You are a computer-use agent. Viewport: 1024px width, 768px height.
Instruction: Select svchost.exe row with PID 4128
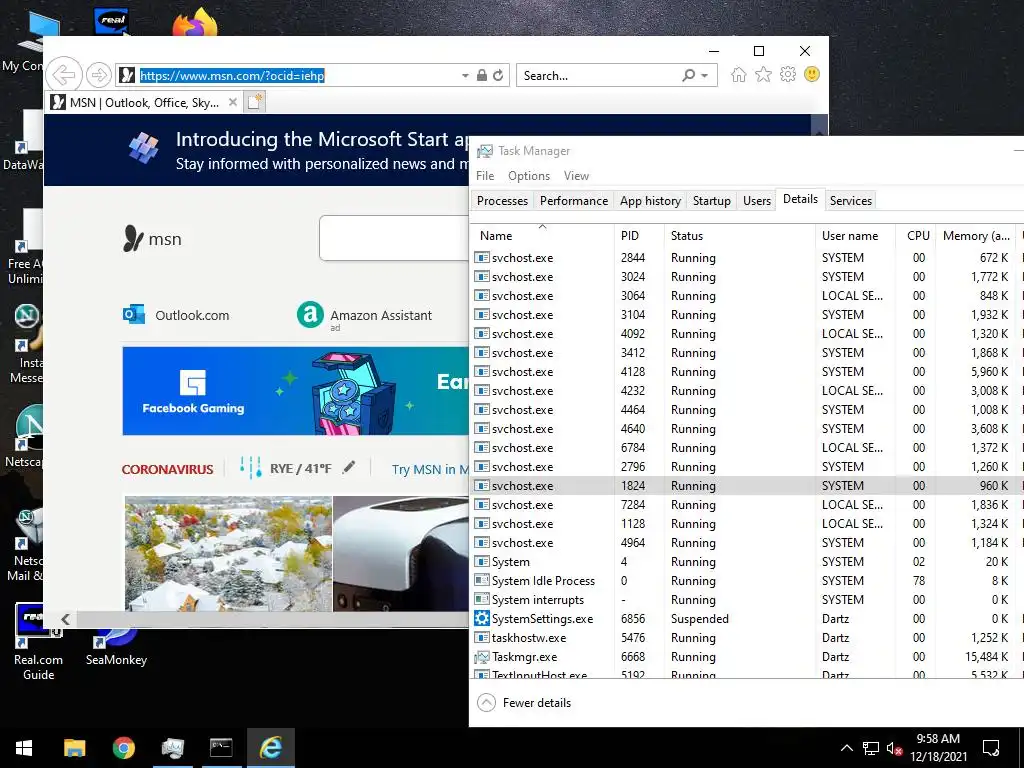coord(746,372)
